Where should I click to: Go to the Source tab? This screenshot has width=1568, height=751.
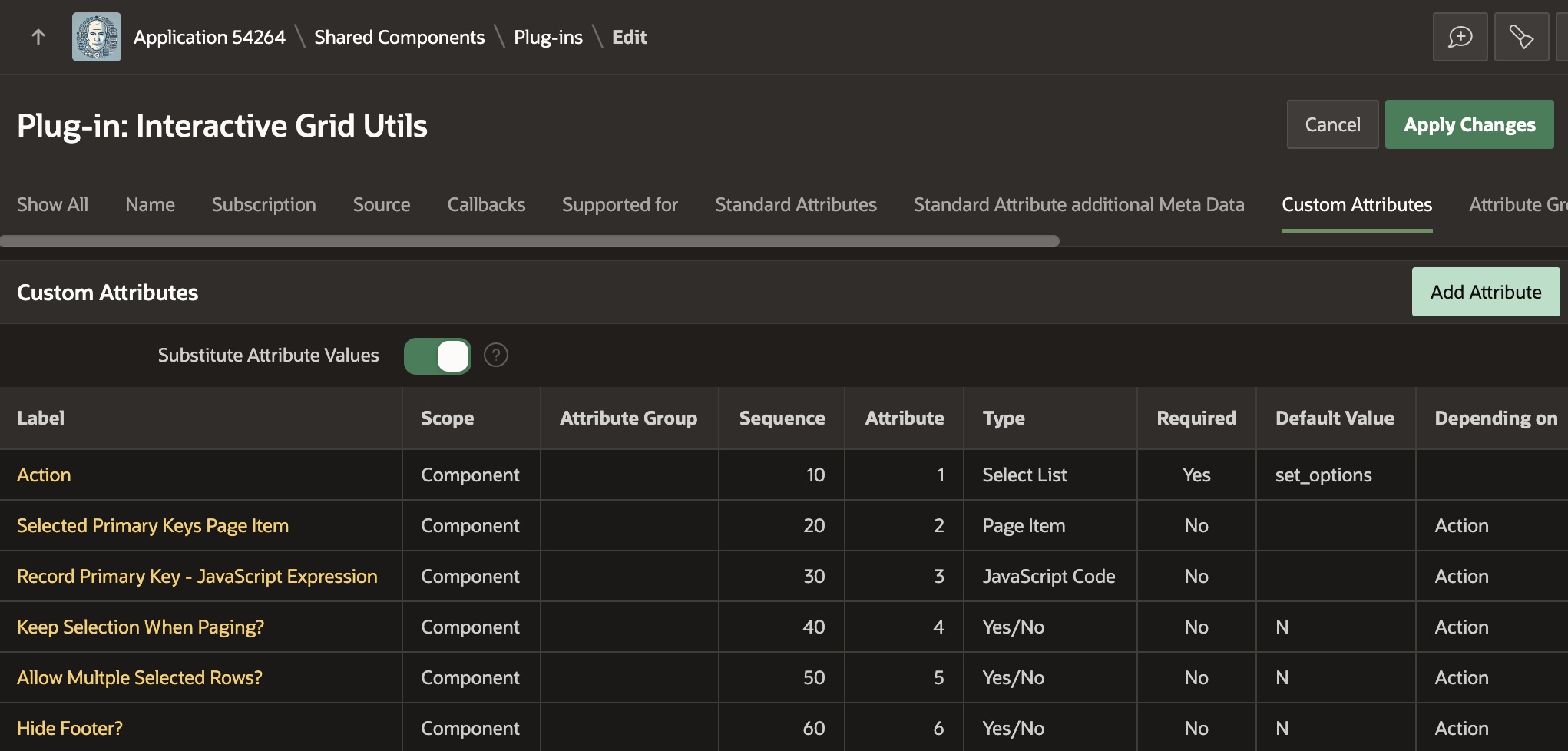382,205
